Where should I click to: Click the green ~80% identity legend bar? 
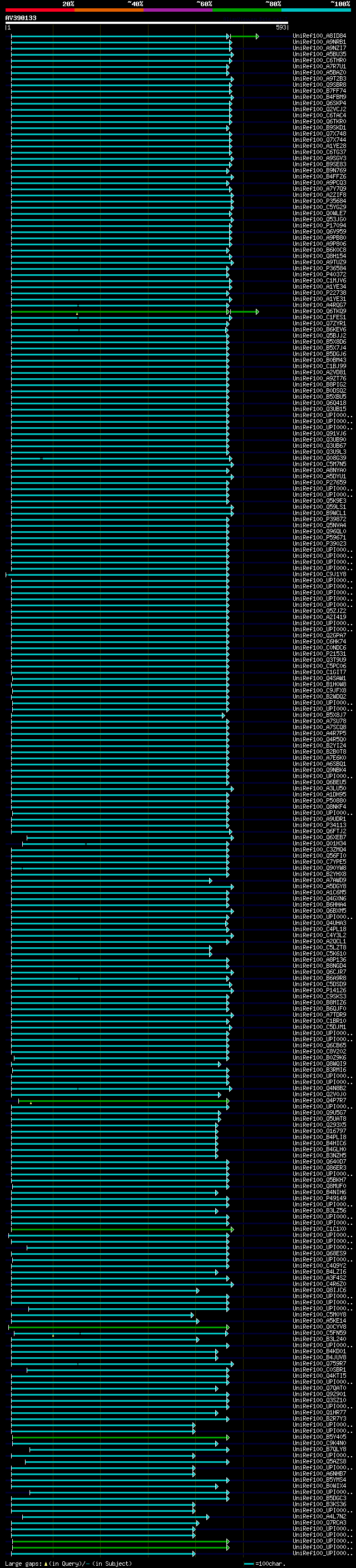click(247, 10)
